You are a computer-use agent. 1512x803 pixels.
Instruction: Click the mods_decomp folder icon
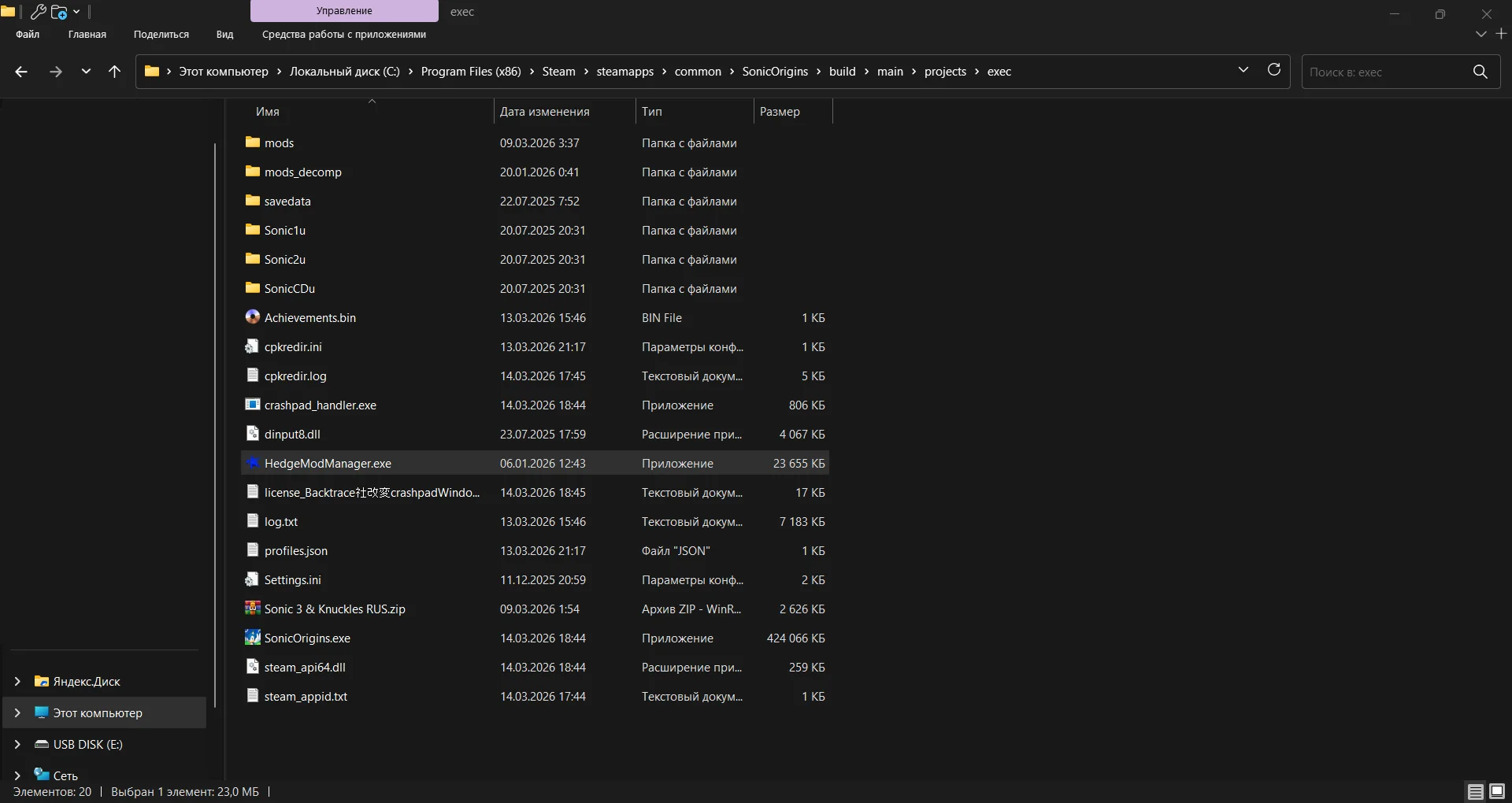point(252,172)
